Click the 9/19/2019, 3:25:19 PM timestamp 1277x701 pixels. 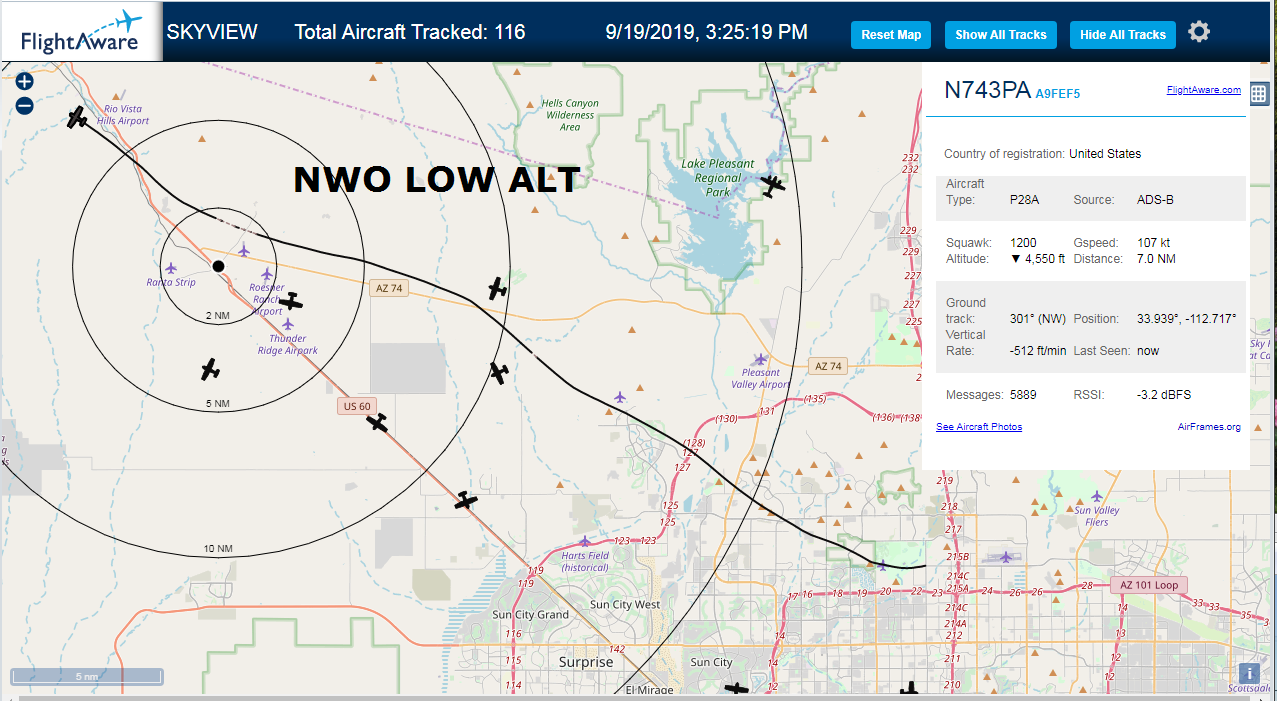(706, 32)
